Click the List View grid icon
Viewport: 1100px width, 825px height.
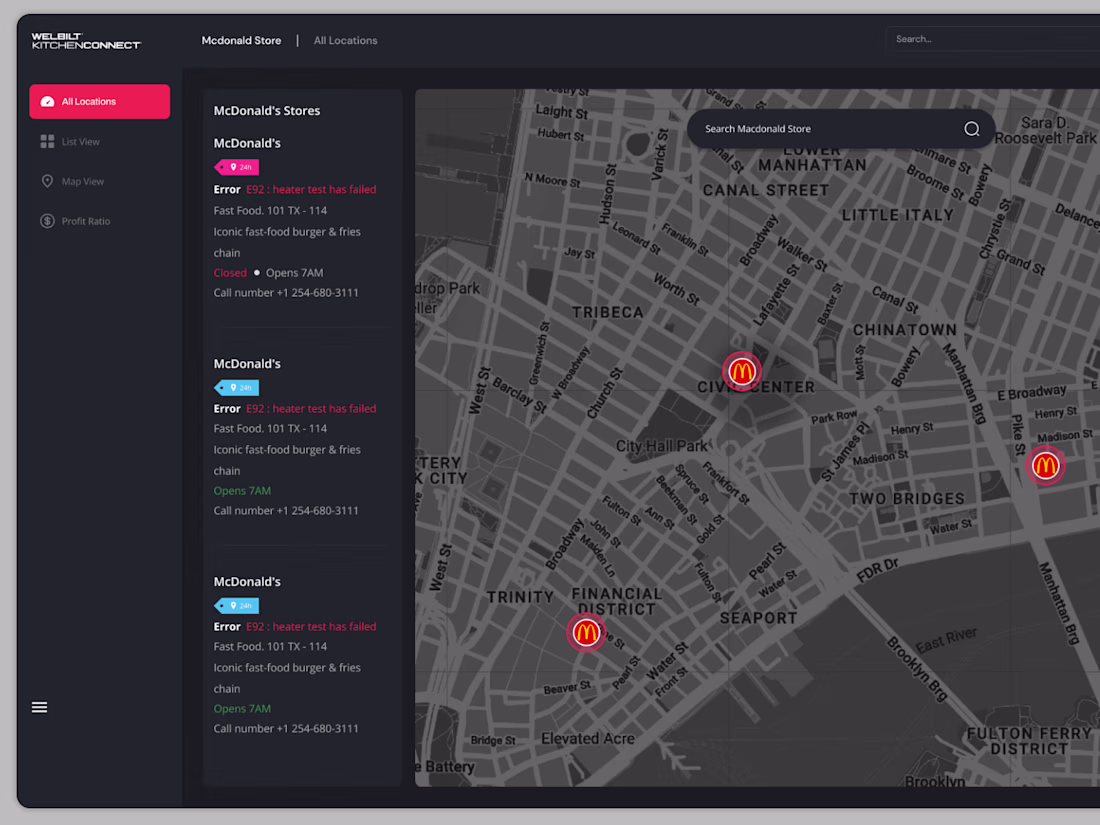tap(47, 142)
